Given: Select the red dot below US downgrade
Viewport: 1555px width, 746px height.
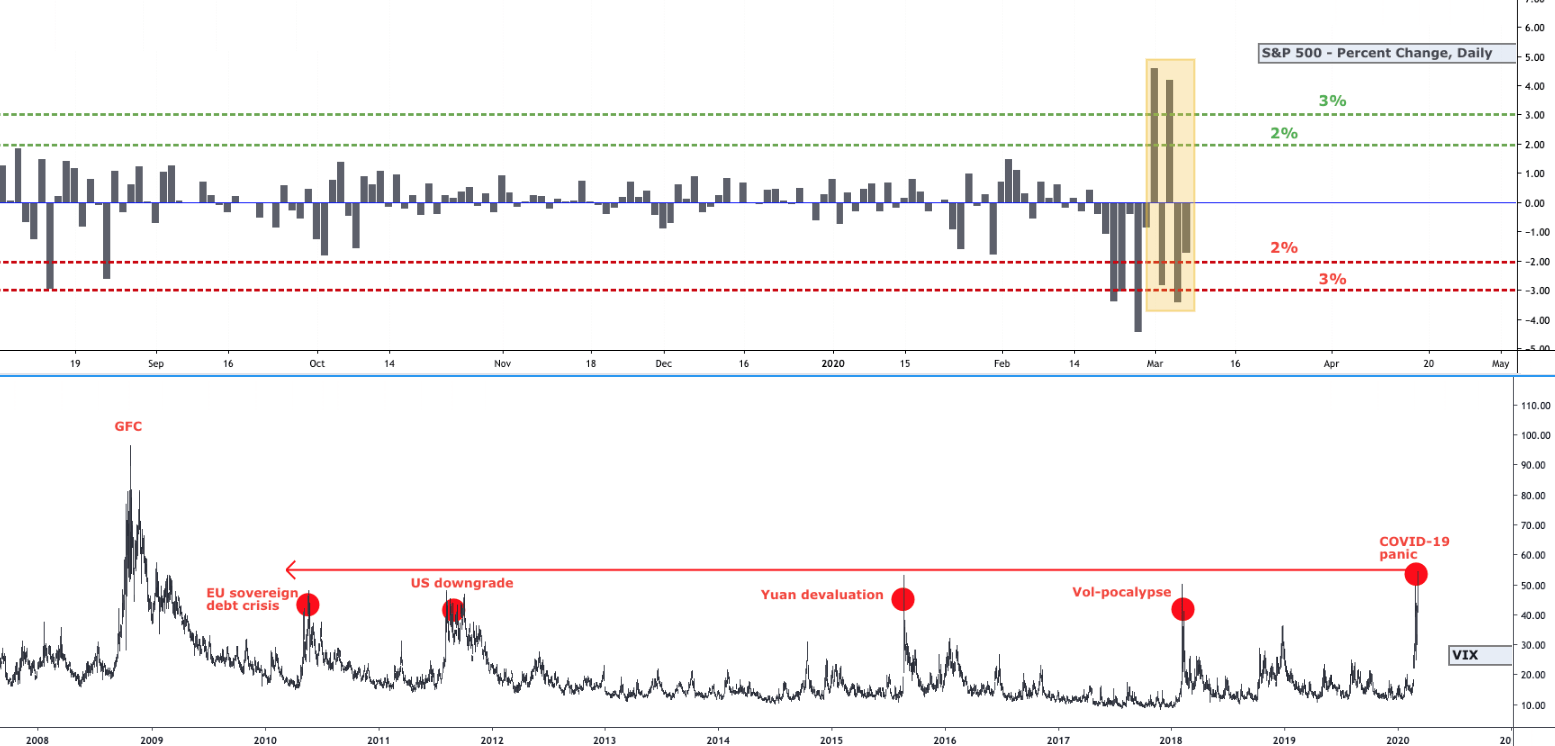Looking at the screenshot, I should [452, 609].
